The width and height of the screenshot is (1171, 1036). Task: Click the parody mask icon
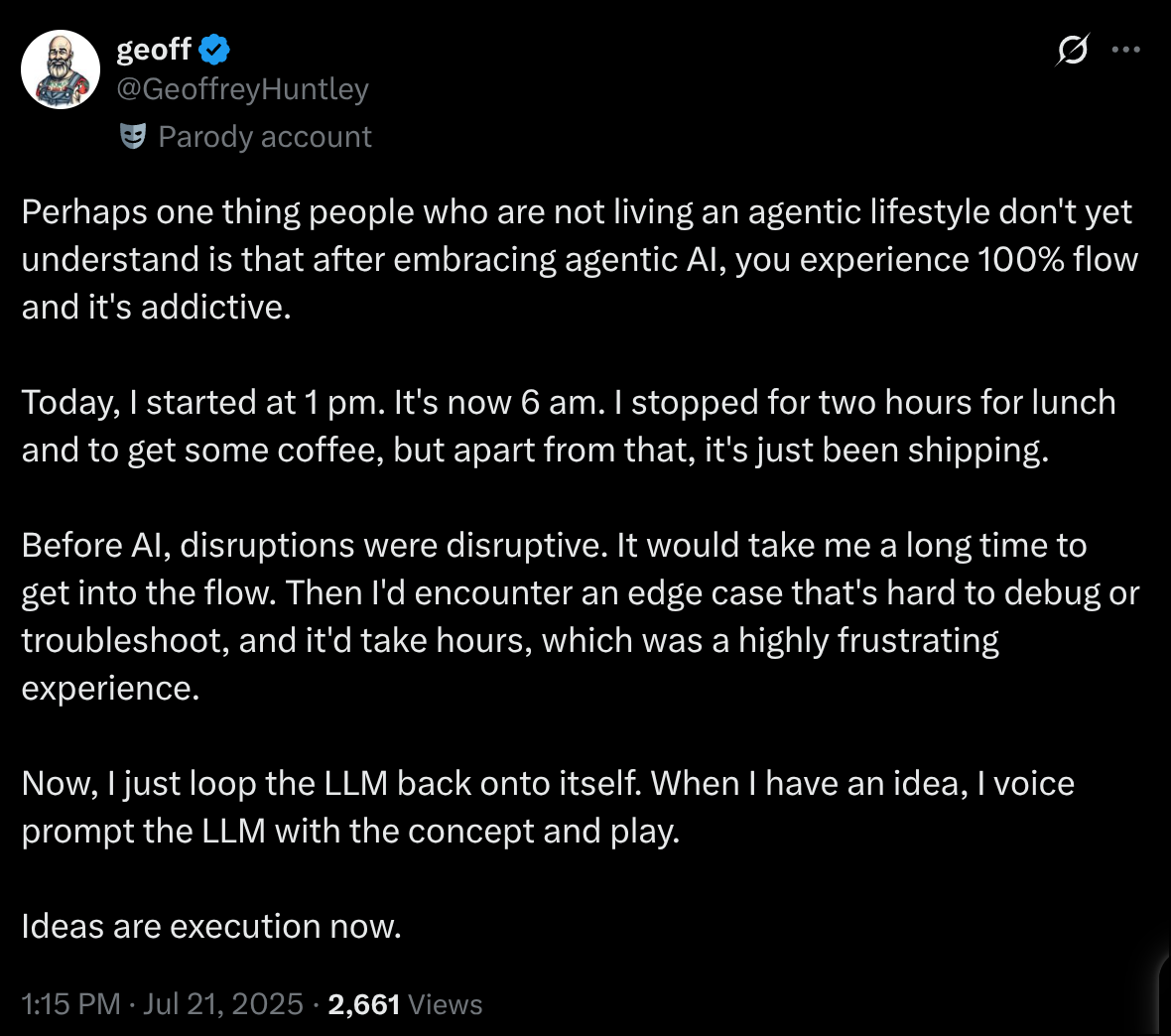[133, 136]
